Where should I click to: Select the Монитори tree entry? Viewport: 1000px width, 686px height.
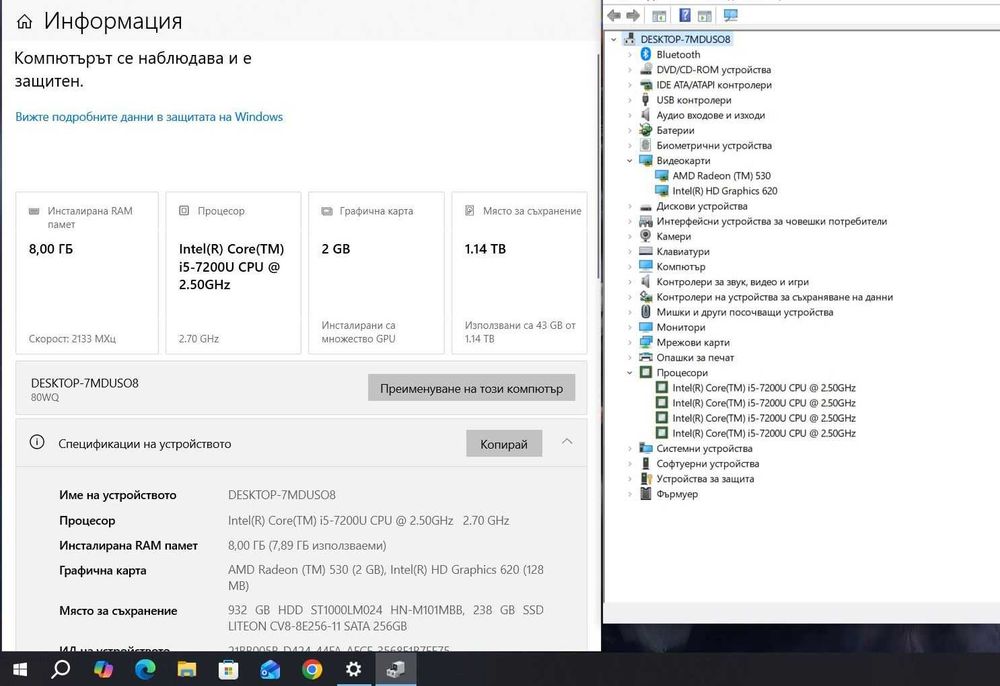click(x=680, y=327)
